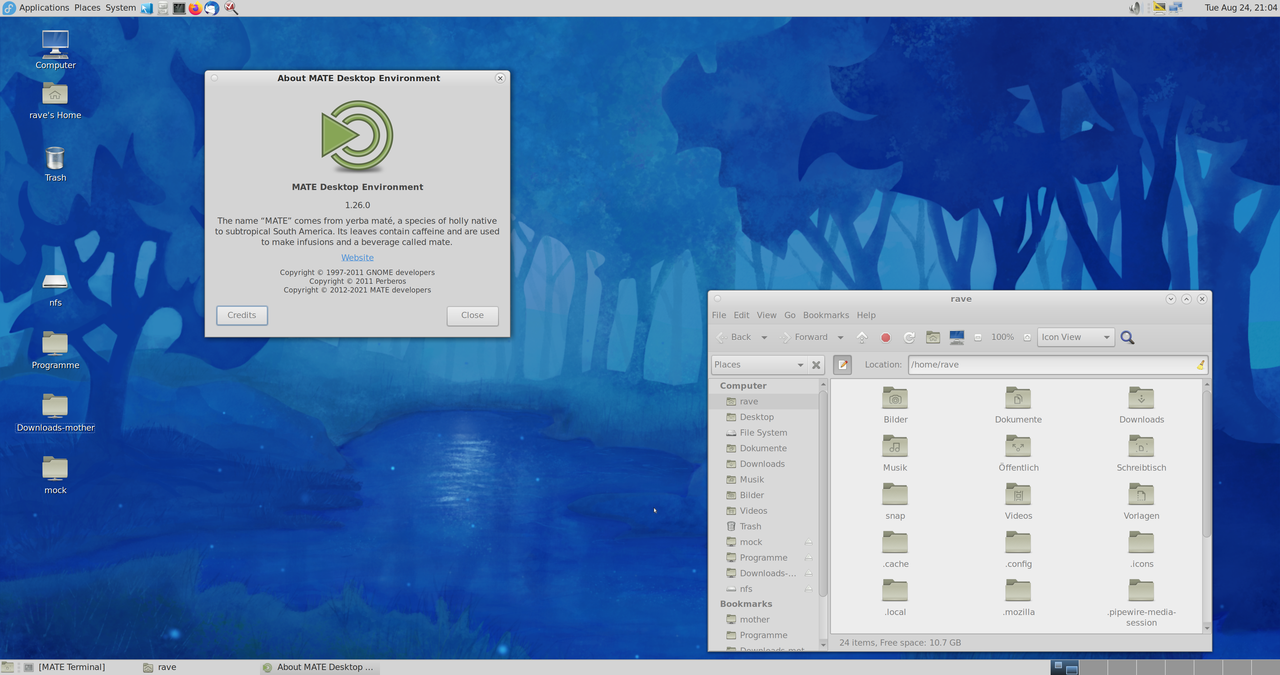Open the System panel menu

[x=120, y=8]
